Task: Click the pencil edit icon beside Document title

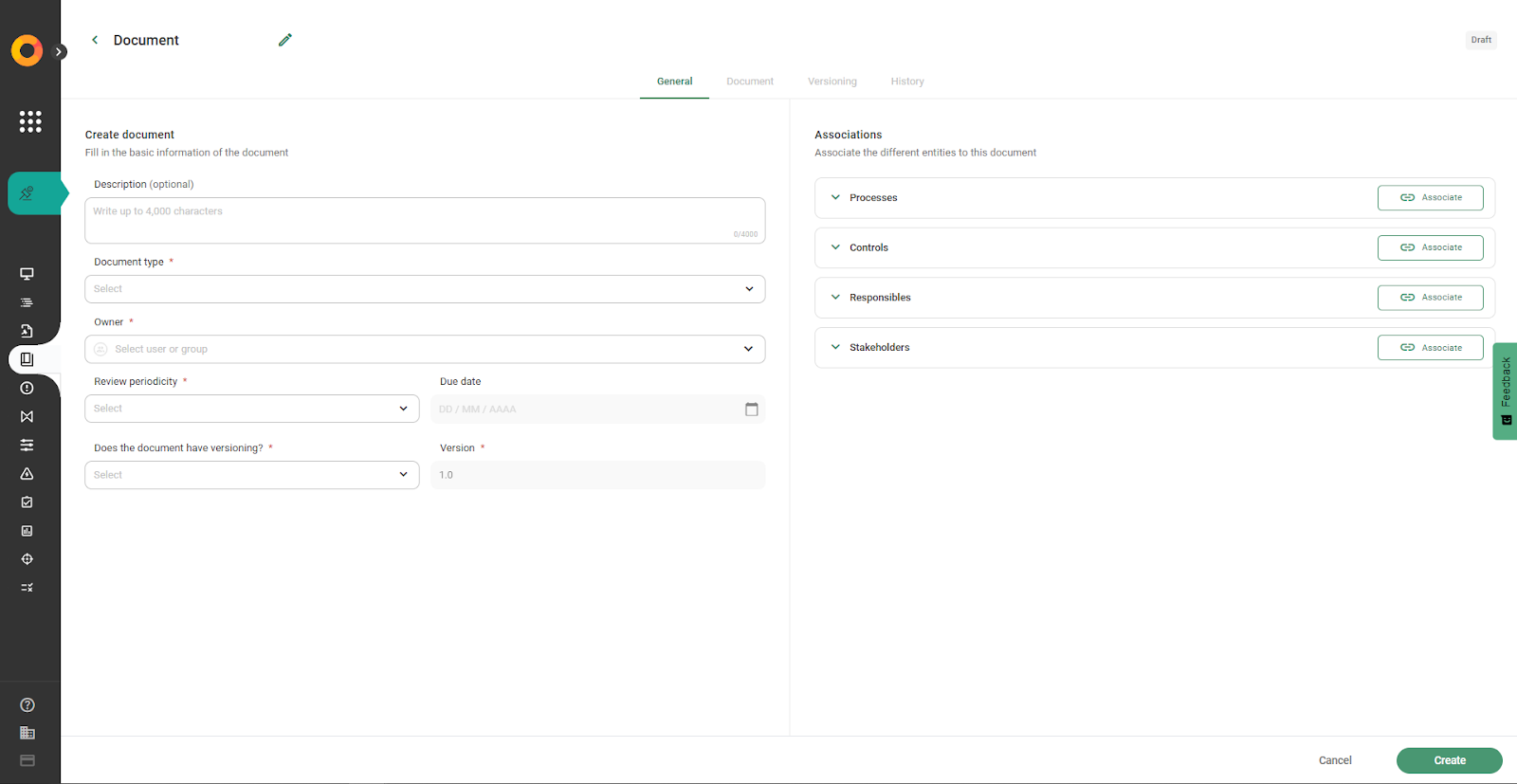Action: [x=284, y=40]
